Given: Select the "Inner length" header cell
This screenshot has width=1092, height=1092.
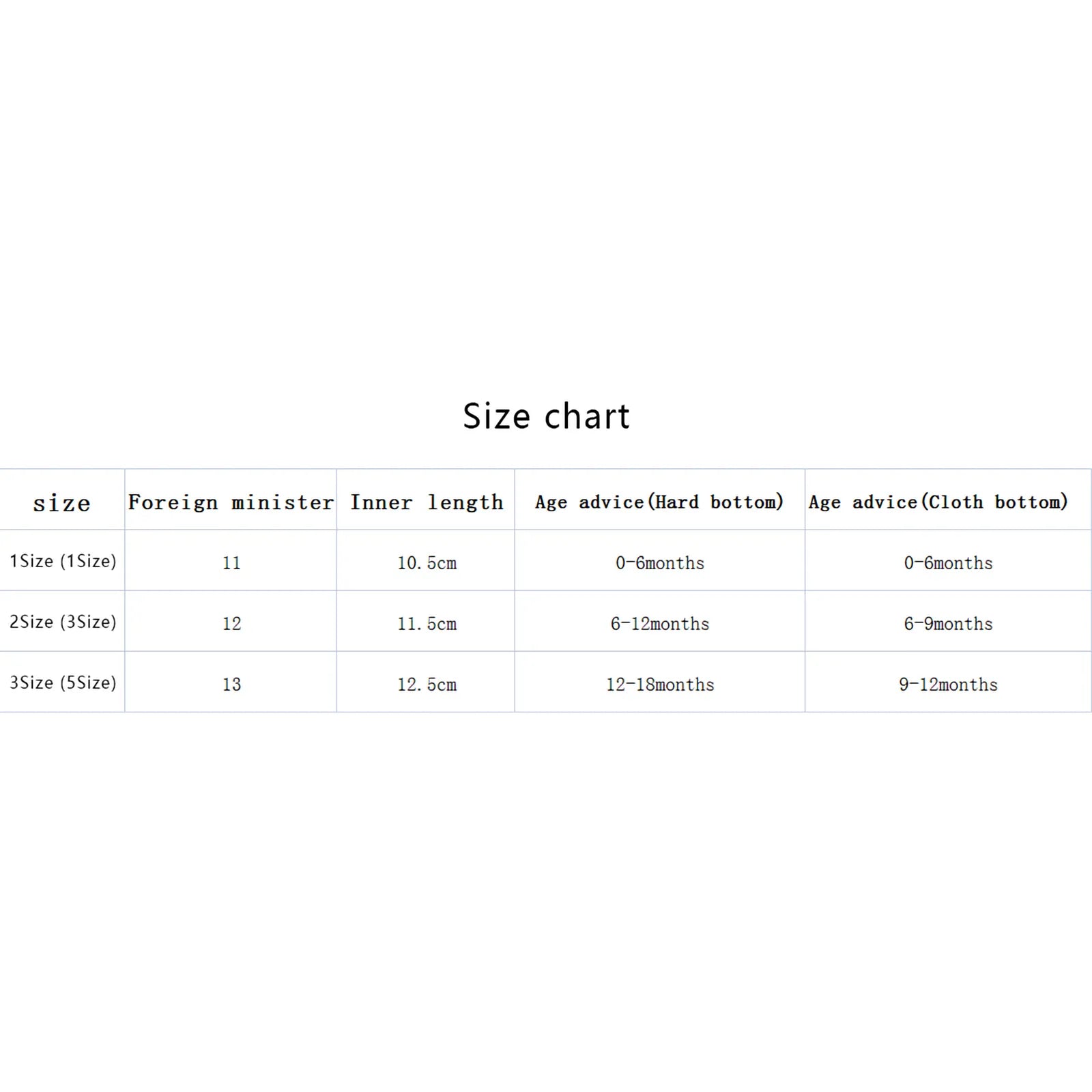Looking at the screenshot, I should [427, 502].
